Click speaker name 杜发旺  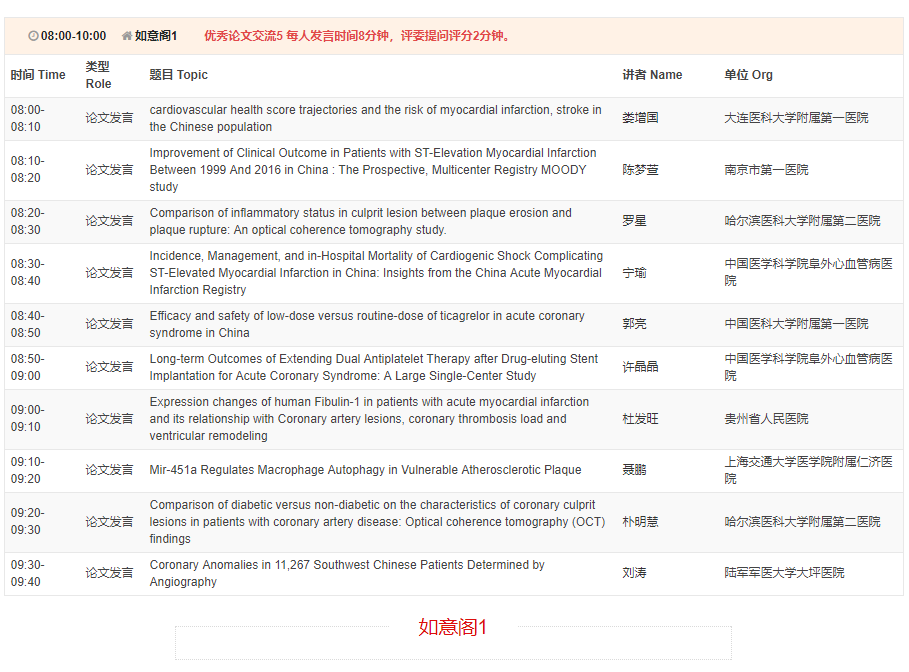(x=641, y=419)
